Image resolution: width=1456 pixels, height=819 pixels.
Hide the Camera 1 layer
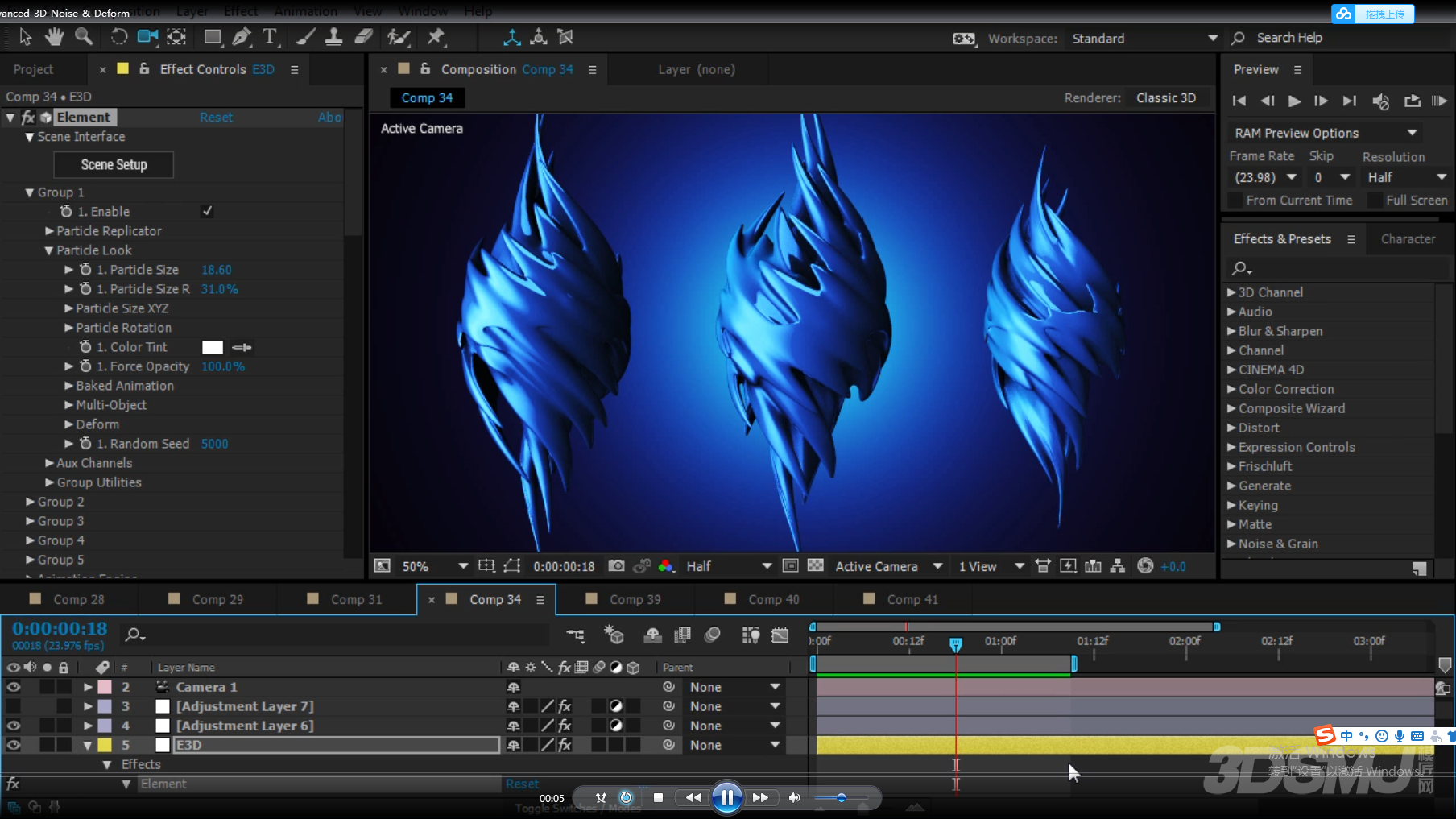(x=13, y=687)
